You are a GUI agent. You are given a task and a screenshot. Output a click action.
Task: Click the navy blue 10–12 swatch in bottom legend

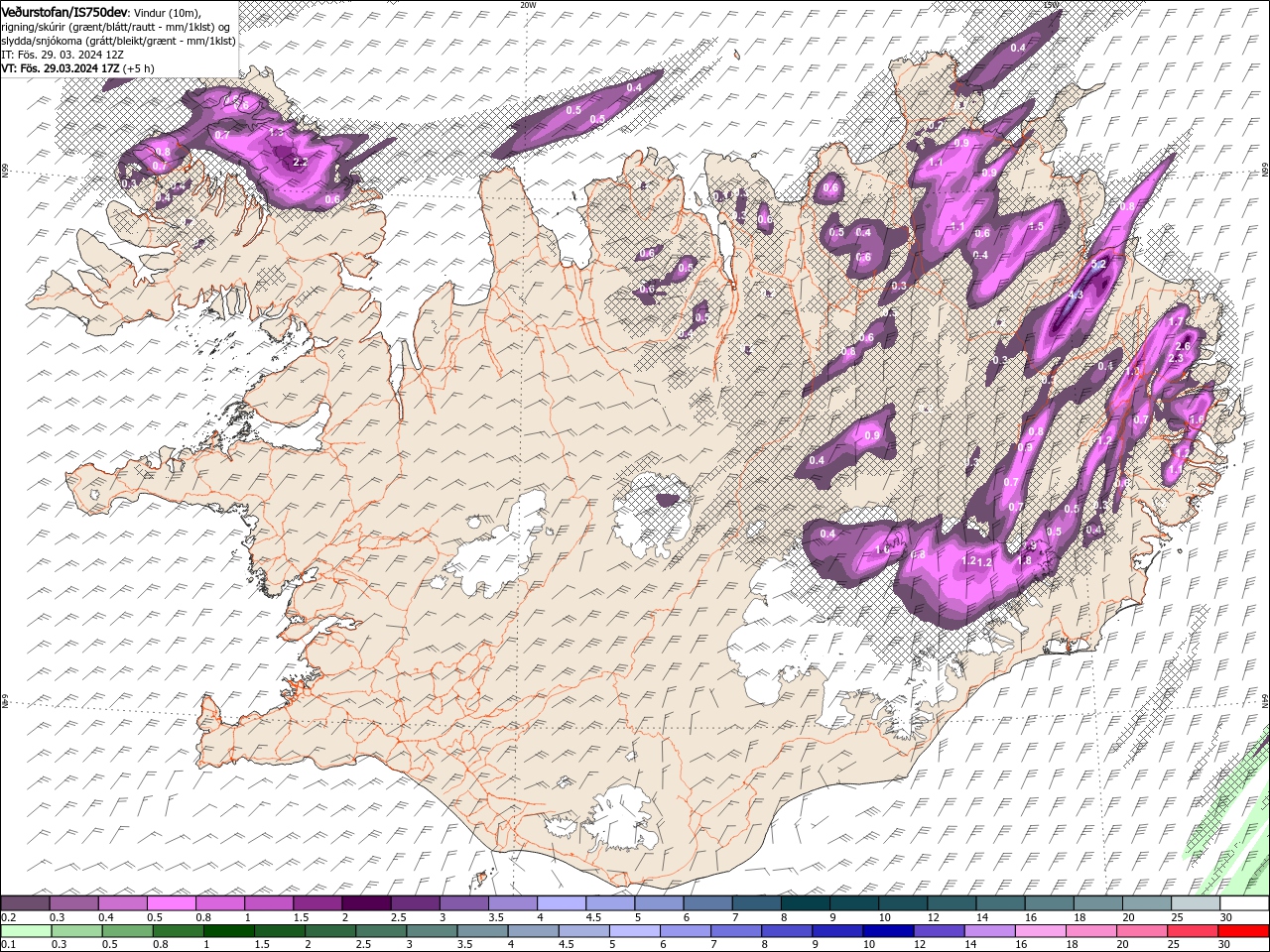pos(888,931)
